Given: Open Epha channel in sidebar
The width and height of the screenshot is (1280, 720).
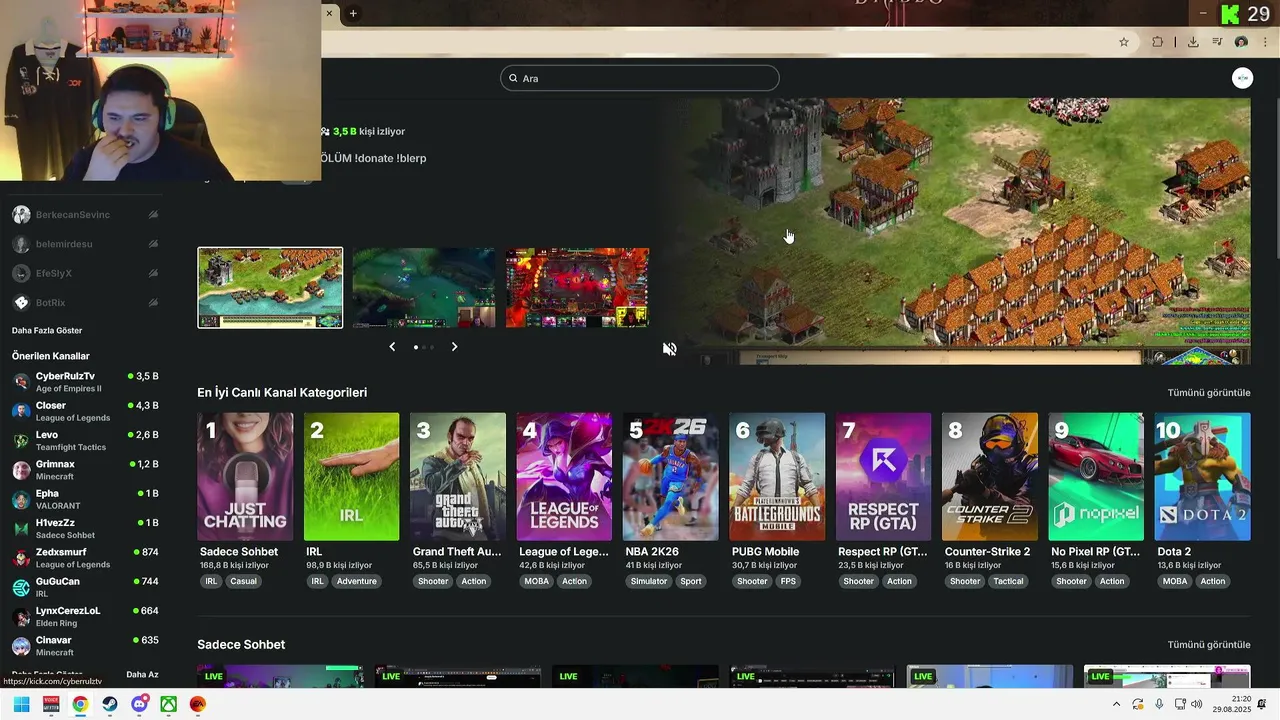Looking at the screenshot, I should coord(85,499).
